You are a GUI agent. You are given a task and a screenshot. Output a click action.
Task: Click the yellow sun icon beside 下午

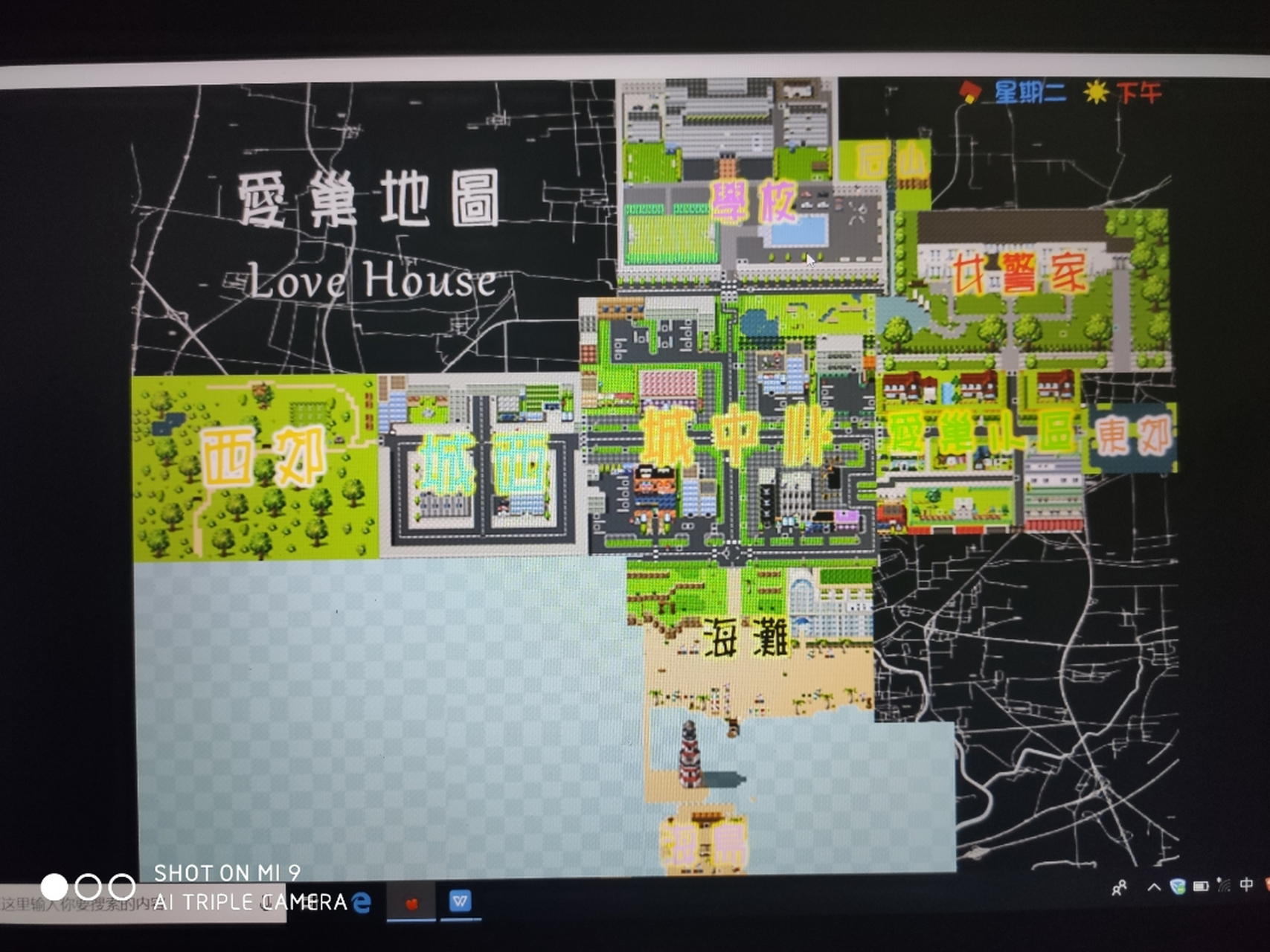point(1097,90)
